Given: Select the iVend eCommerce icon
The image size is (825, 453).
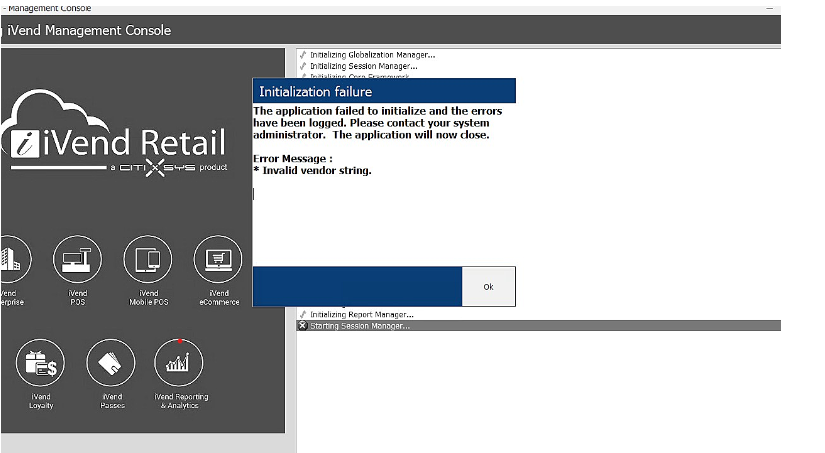Looking at the screenshot, I should (x=217, y=261).
